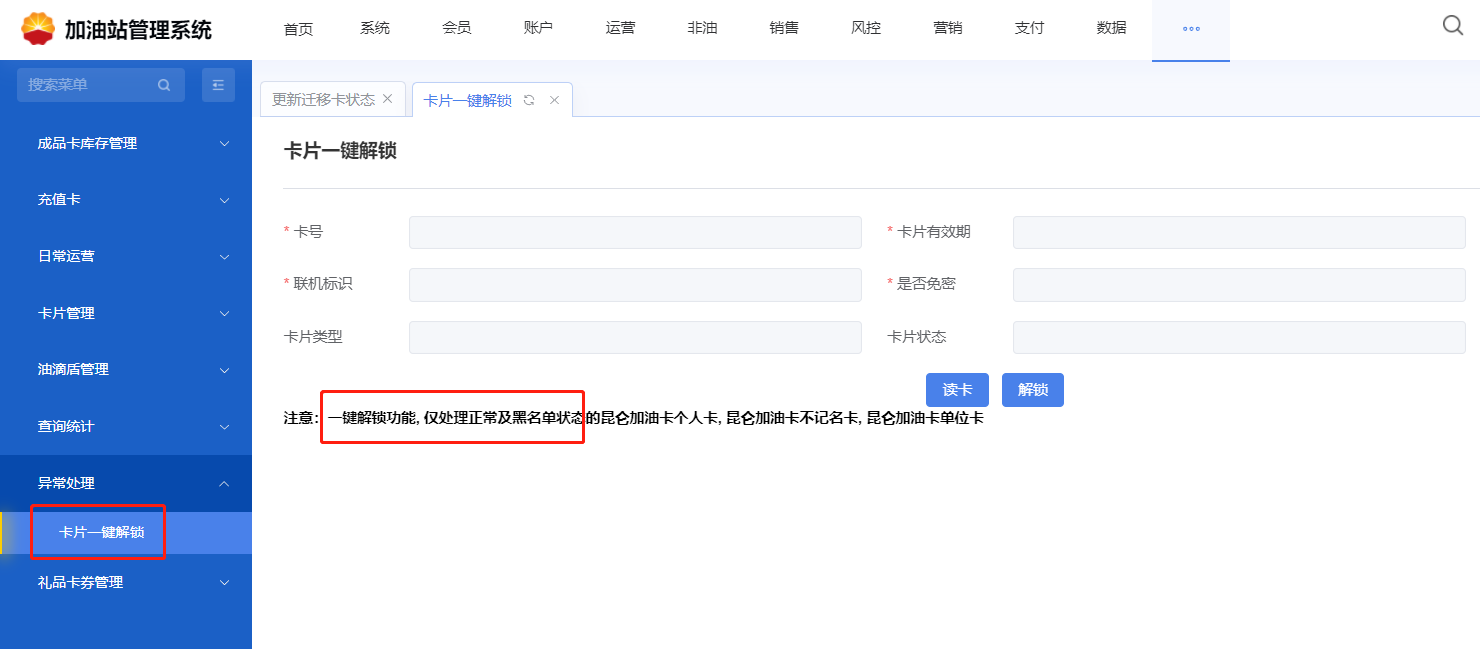Click the refresh icon on 卡片一键解锁 tab
1480x649 pixels.
point(529,100)
